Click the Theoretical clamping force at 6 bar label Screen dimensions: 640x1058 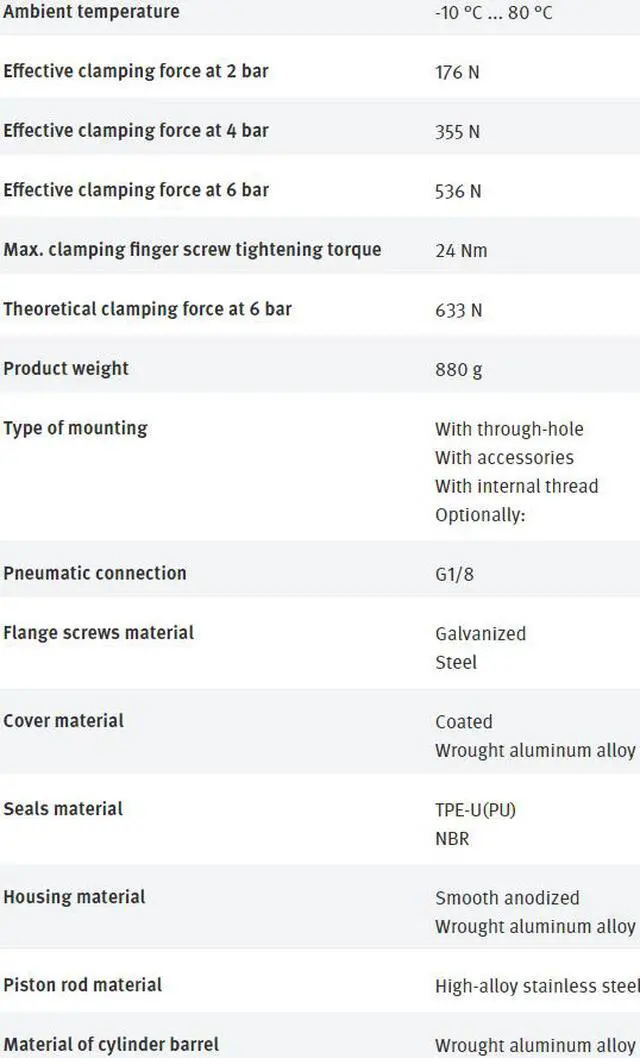click(x=147, y=309)
